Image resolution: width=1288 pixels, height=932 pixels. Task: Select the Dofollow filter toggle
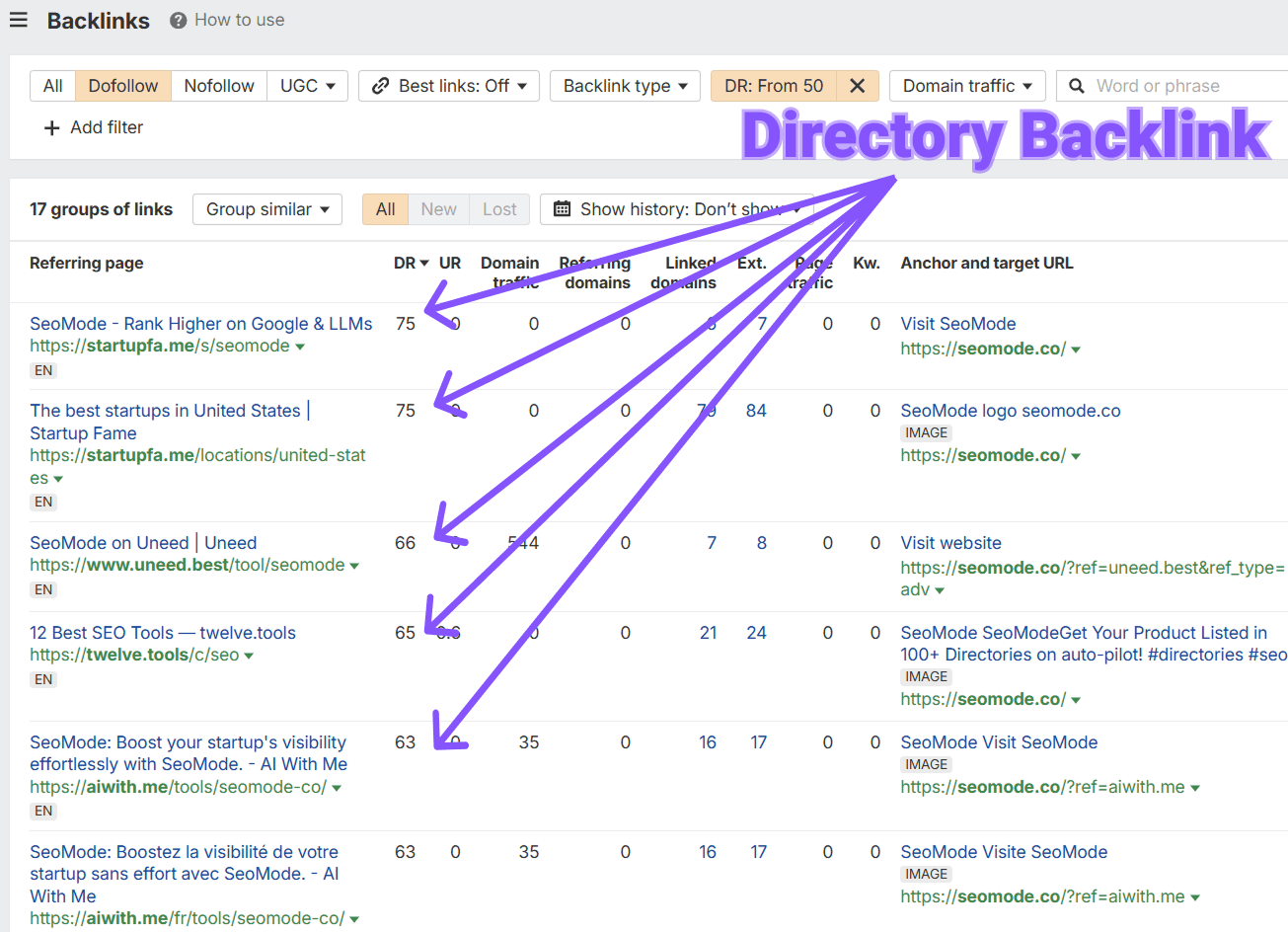pos(123,86)
